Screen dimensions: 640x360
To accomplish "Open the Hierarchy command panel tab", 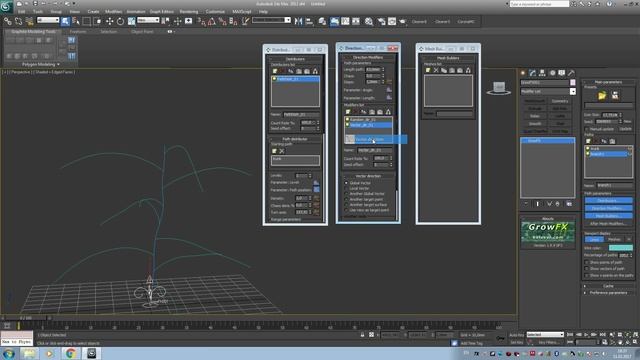I will (542, 73).
